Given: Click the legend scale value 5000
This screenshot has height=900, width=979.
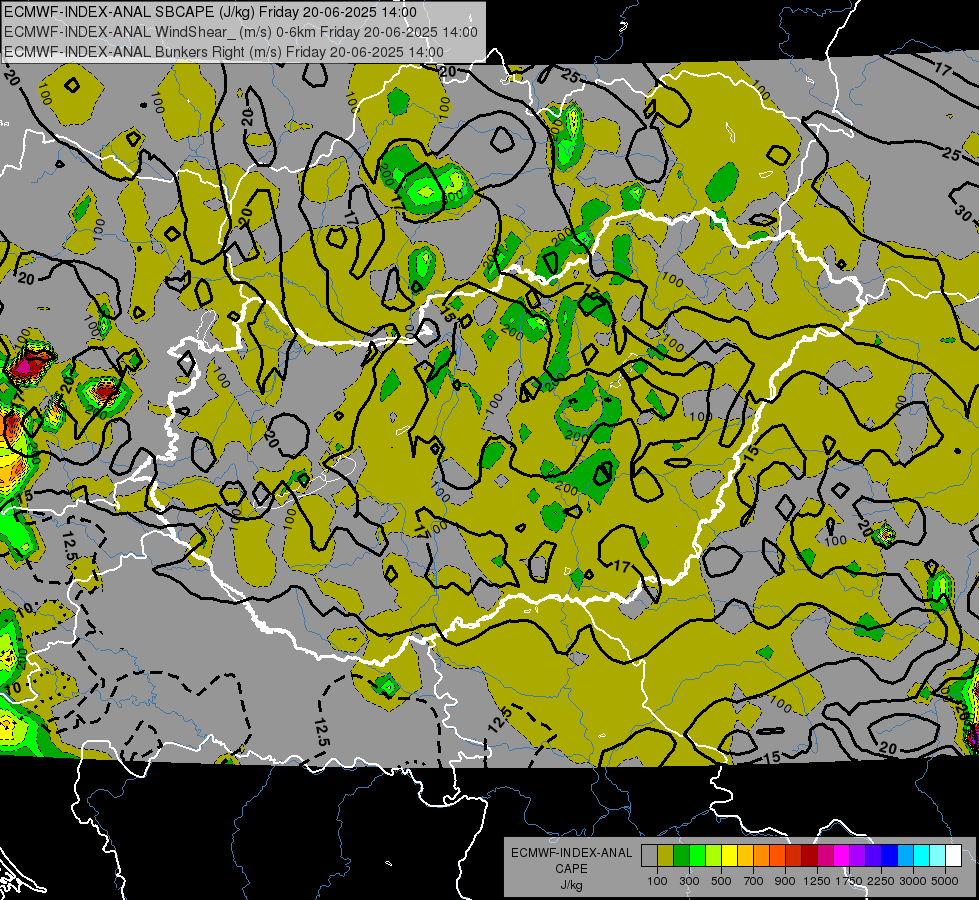Looking at the screenshot, I should (945, 881).
